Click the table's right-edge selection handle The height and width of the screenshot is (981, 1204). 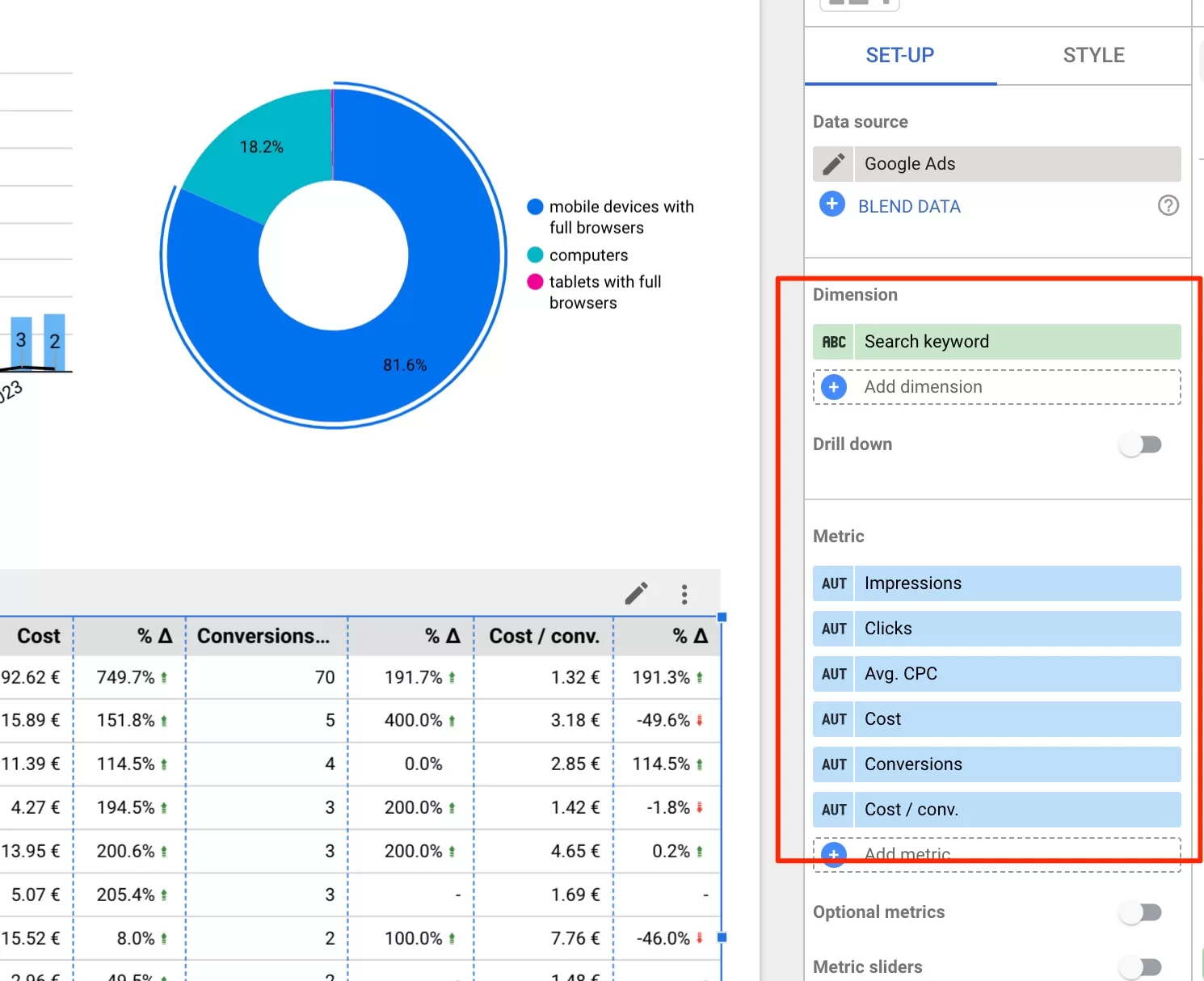pyautogui.click(x=722, y=937)
